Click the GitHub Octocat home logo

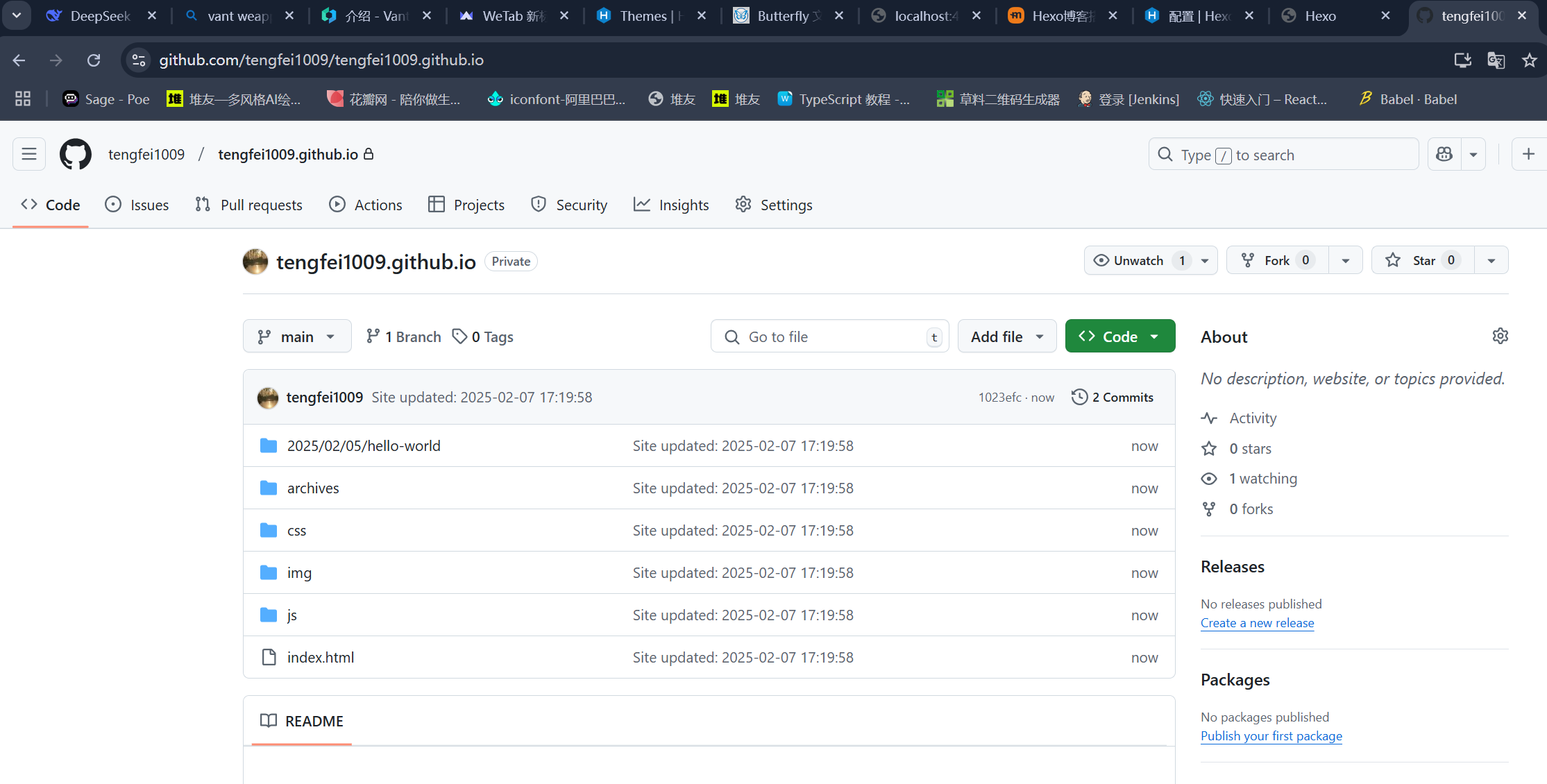click(x=75, y=154)
